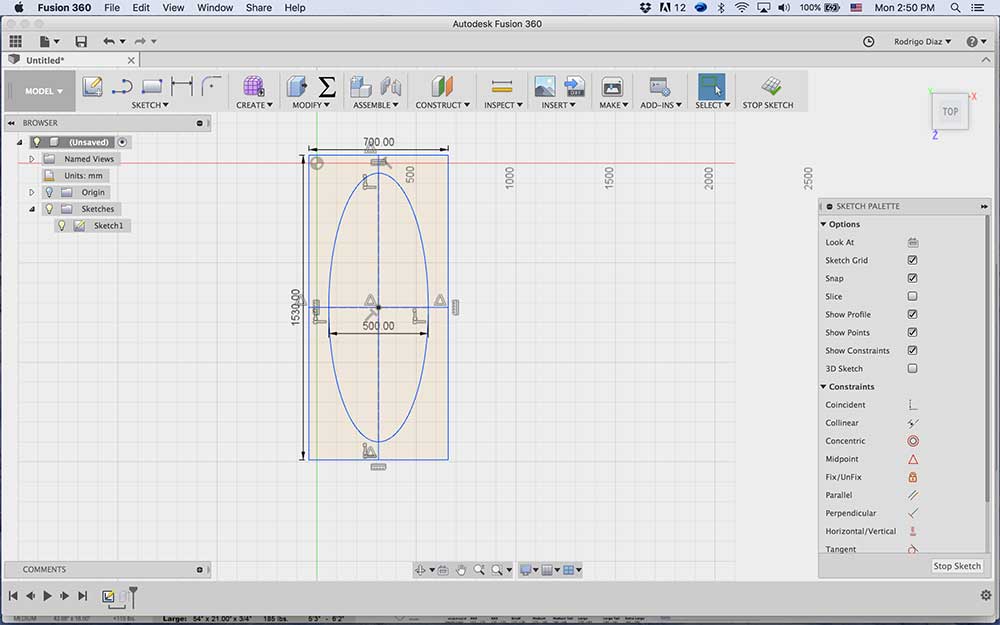Image resolution: width=1000 pixels, height=625 pixels.
Task: Collapse the Constraints section in palette
Action: [x=823, y=387]
